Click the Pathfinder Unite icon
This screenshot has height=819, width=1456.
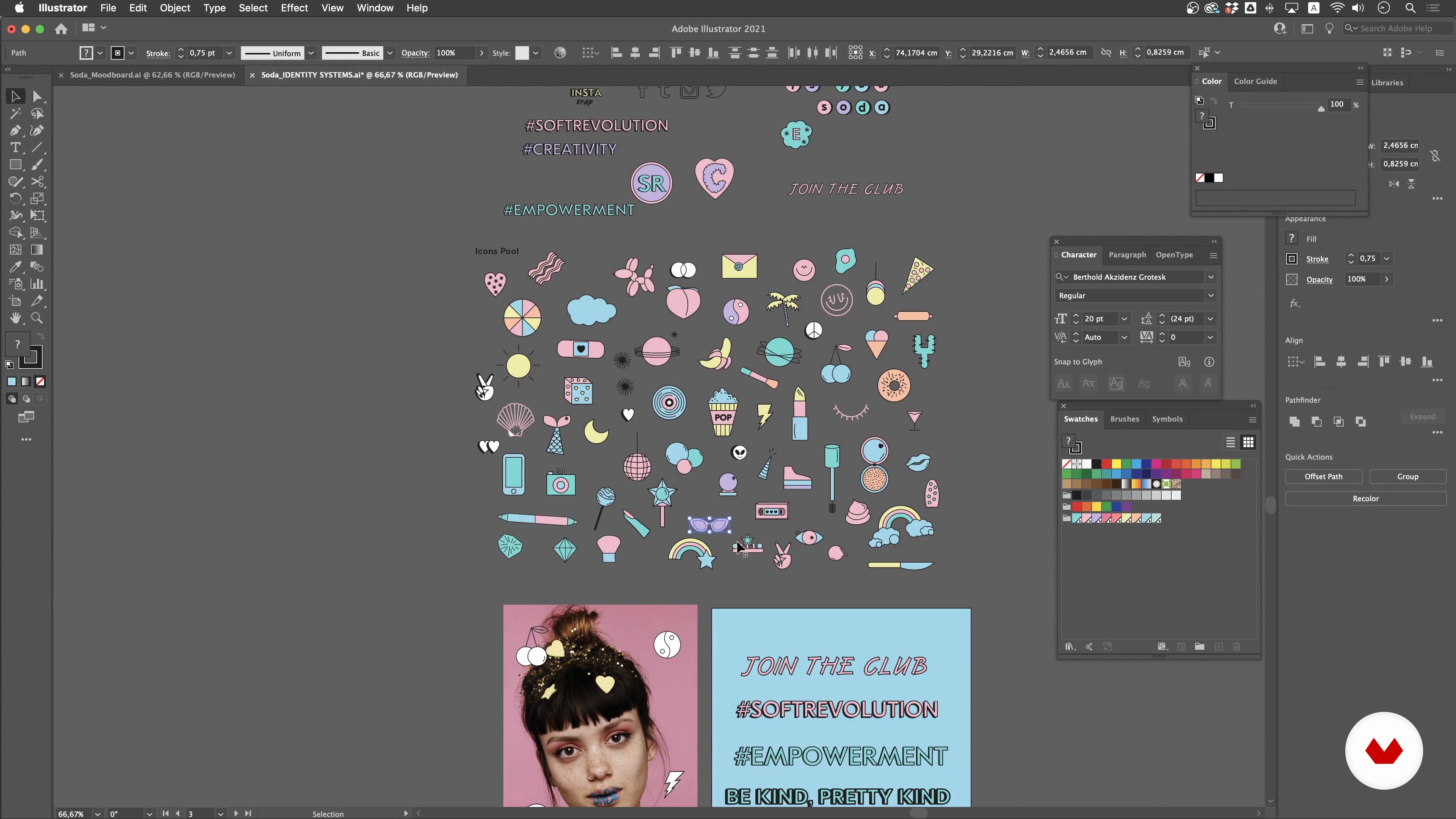(x=1294, y=422)
